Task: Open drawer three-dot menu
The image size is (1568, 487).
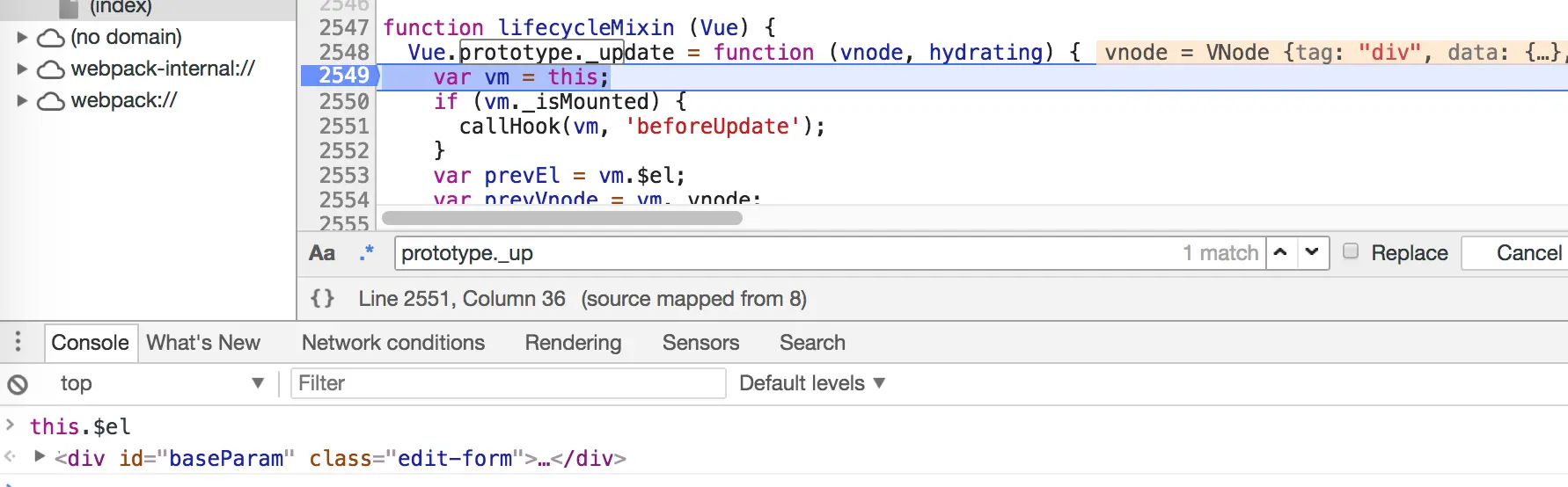Action: coord(18,342)
